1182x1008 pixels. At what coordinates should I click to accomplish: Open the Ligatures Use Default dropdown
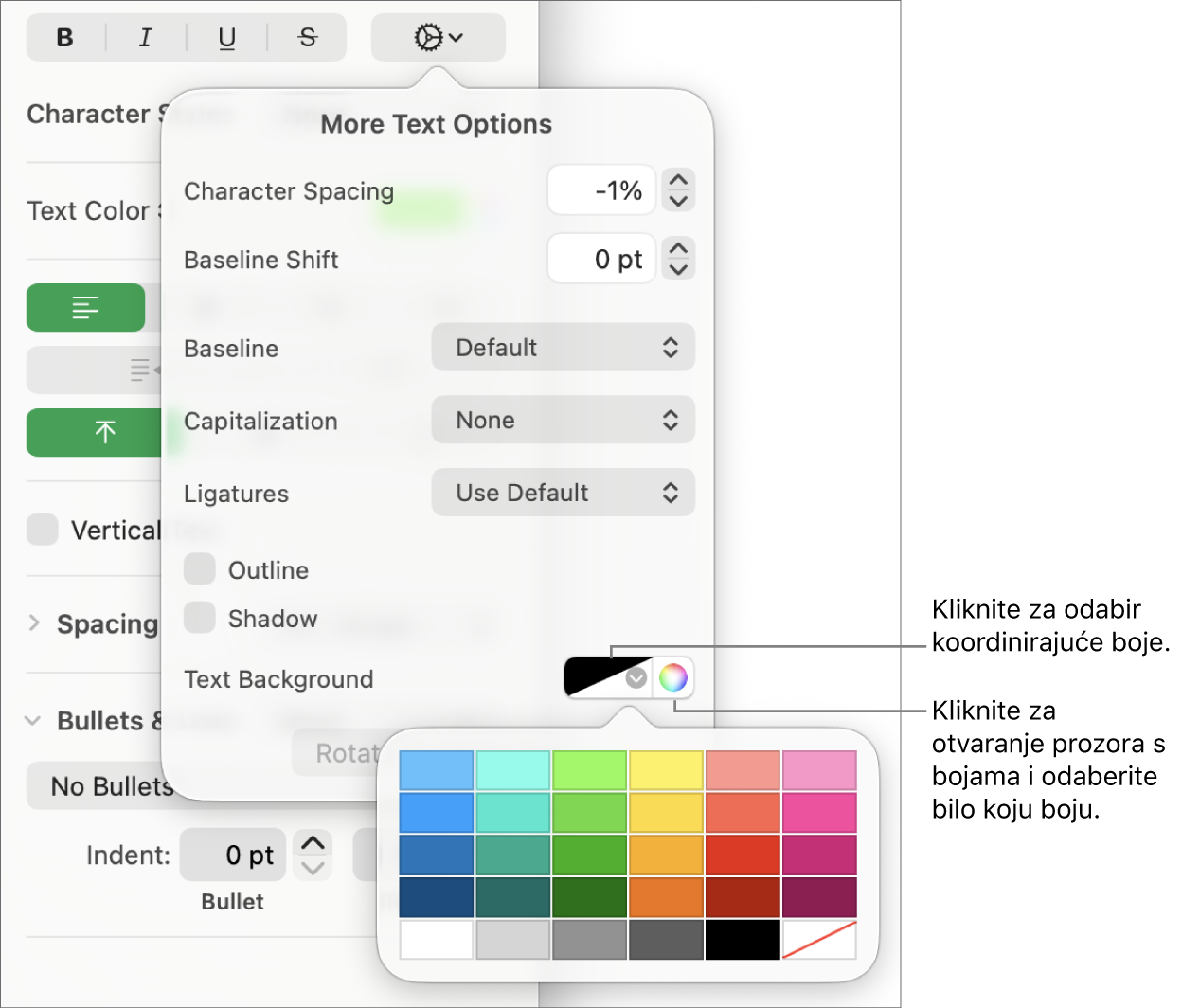click(564, 493)
